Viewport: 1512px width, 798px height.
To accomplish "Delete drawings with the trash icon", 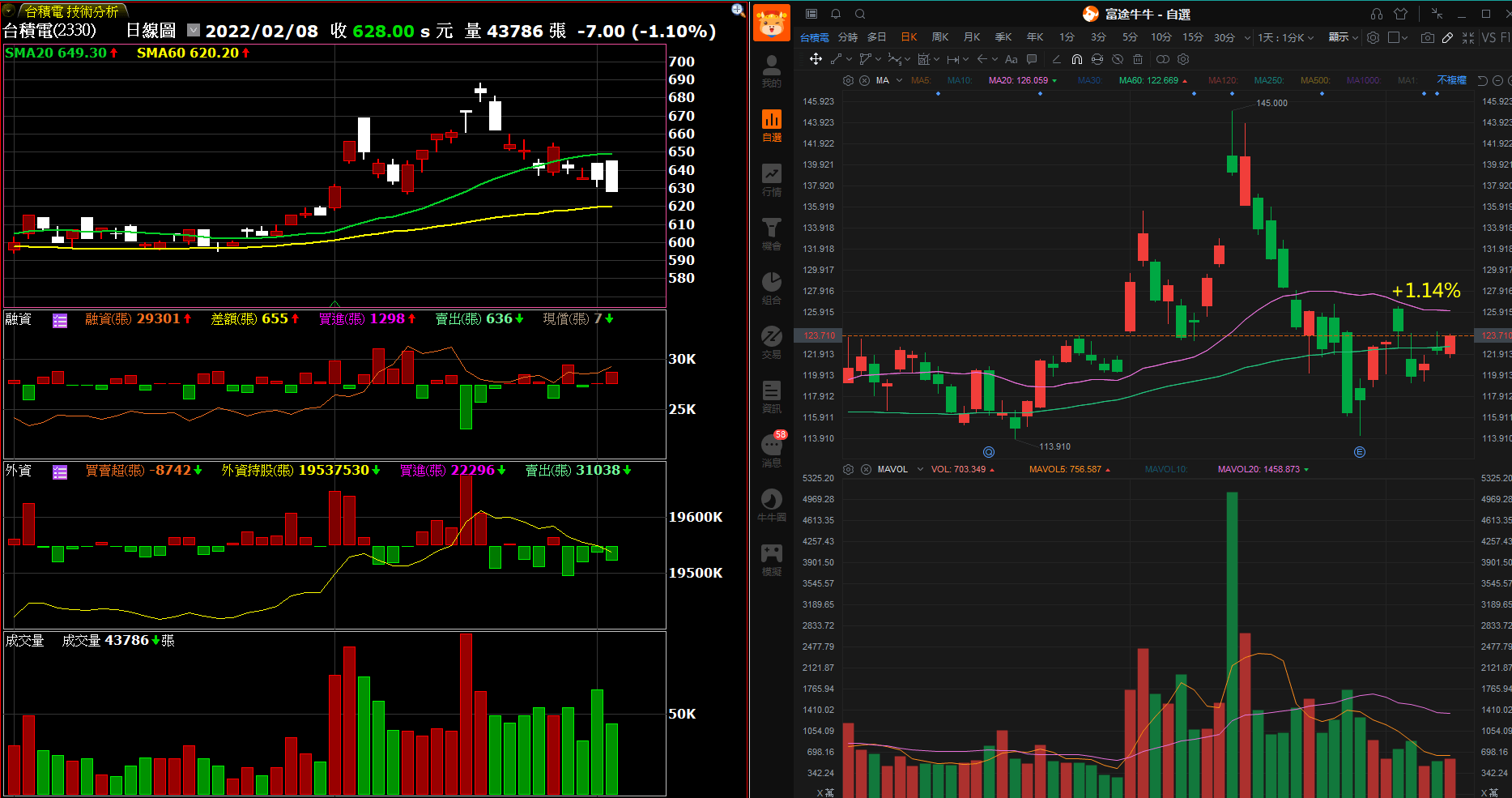I will pos(1138,59).
